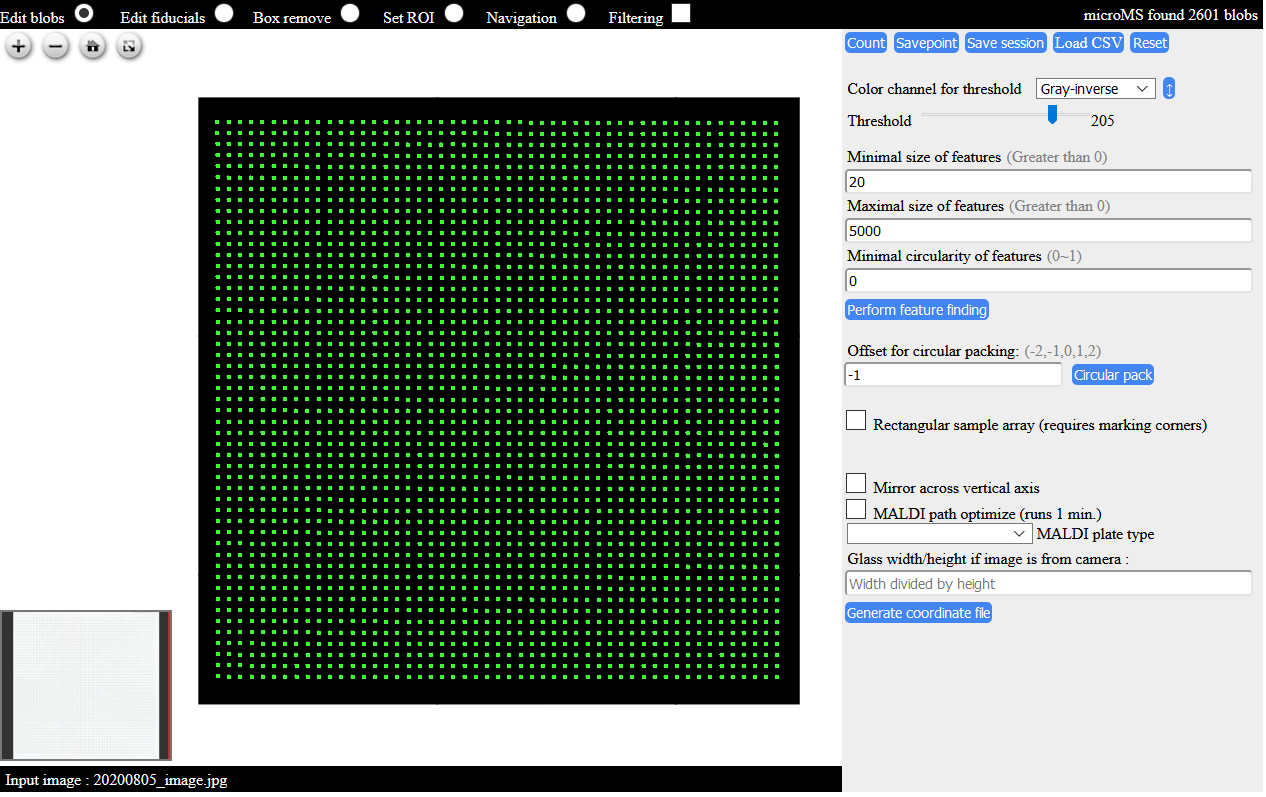Focus the Maximal size of features field
Screen dimensions: 1266x797
tap(1049, 231)
